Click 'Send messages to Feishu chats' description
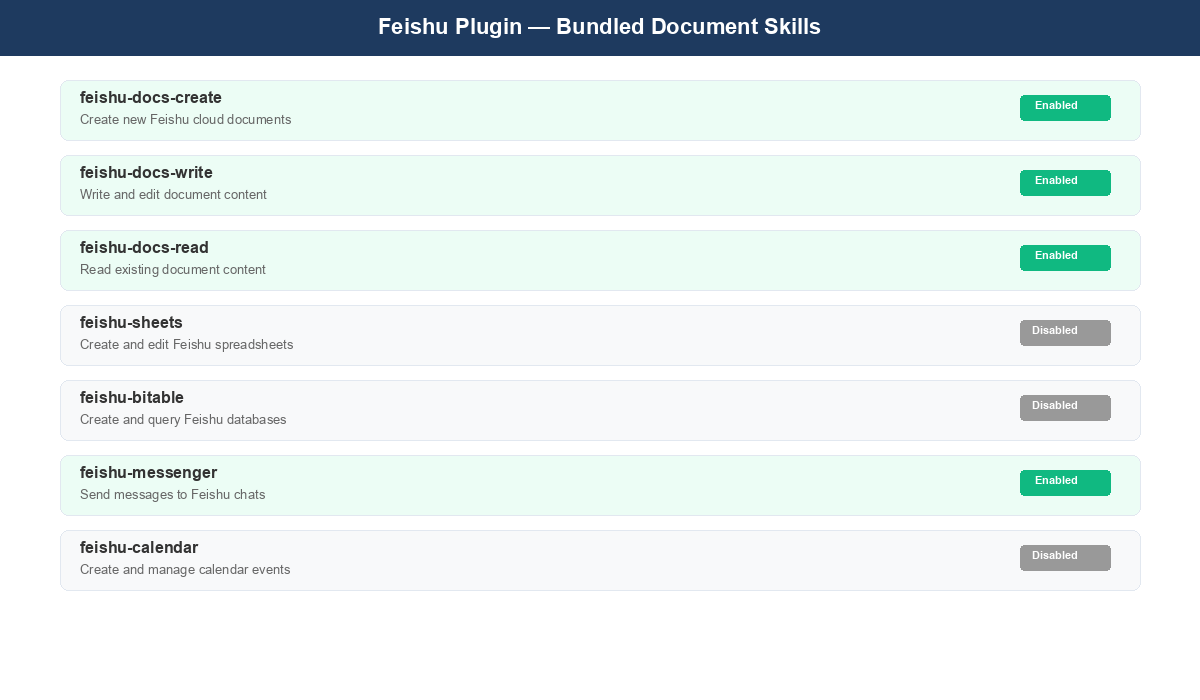This screenshot has height=700, width=1200. (x=173, y=495)
